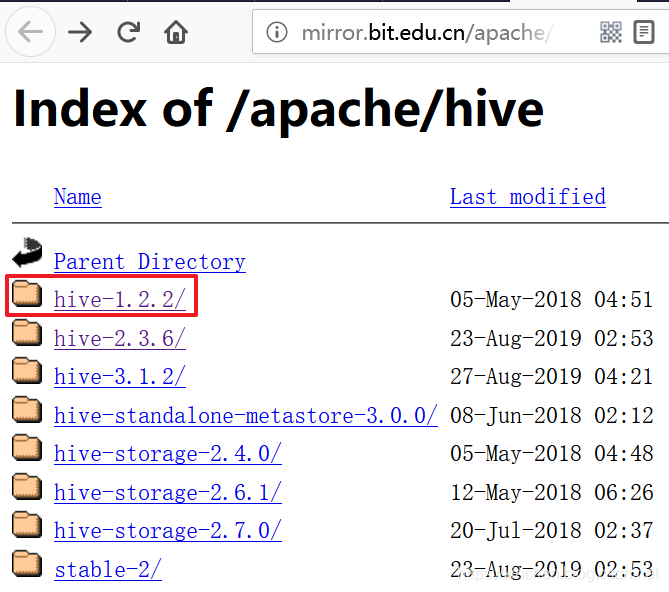Click the date 20-Jul-2018 02:37
The height and width of the screenshot is (592, 669).
(x=552, y=531)
